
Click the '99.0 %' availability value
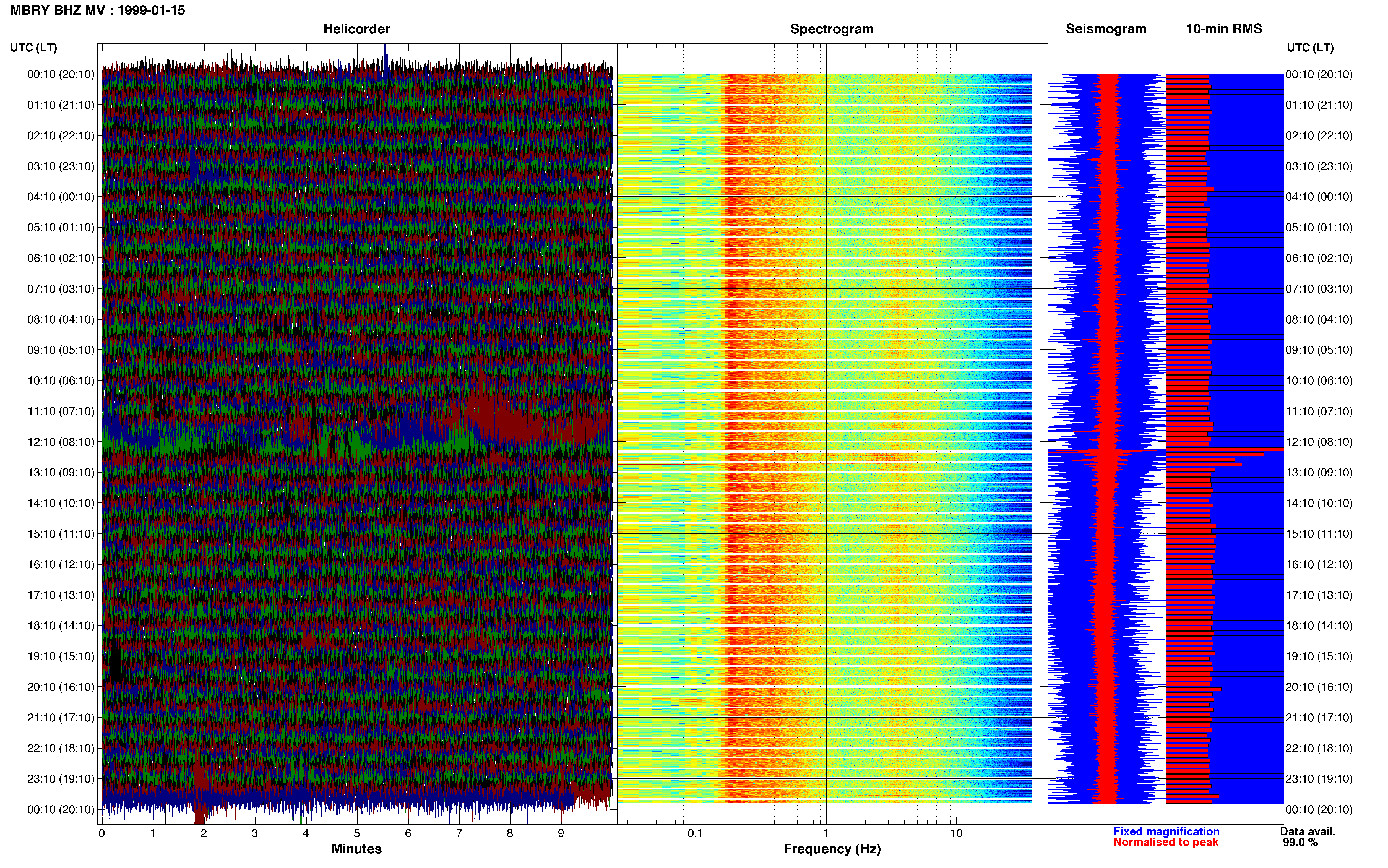coord(1300,842)
